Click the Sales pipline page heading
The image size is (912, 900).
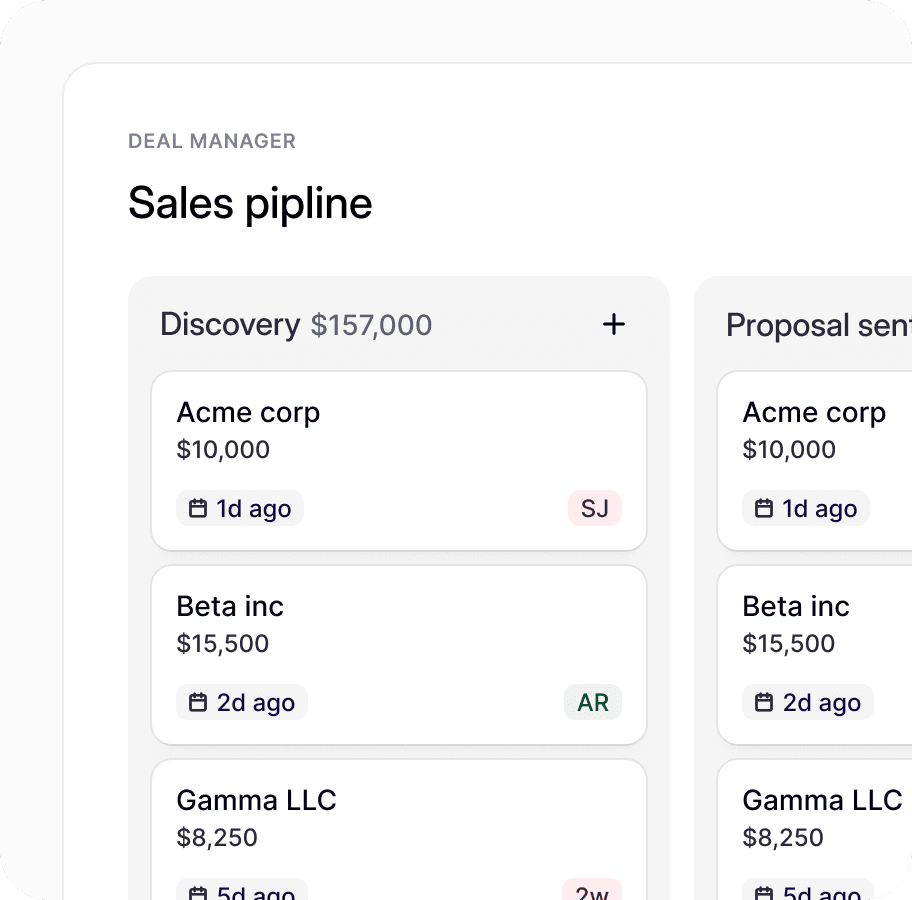click(x=250, y=203)
